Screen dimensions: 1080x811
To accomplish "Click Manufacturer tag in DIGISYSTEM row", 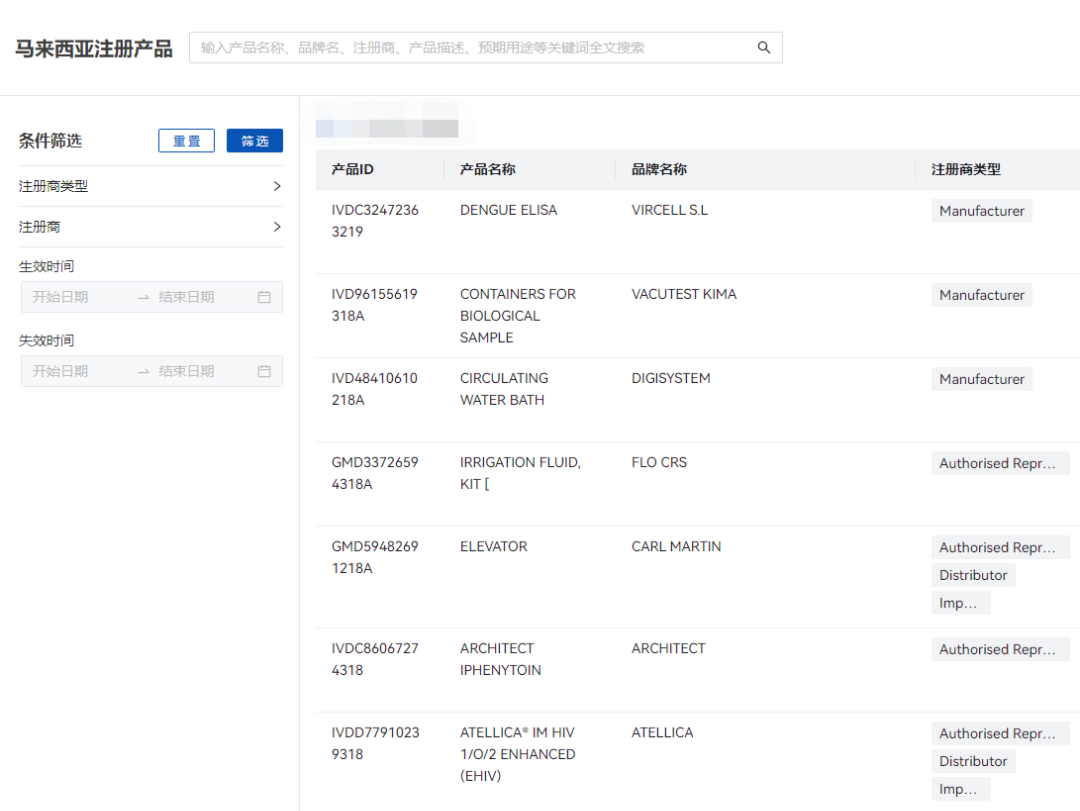I will coord(982,379).
